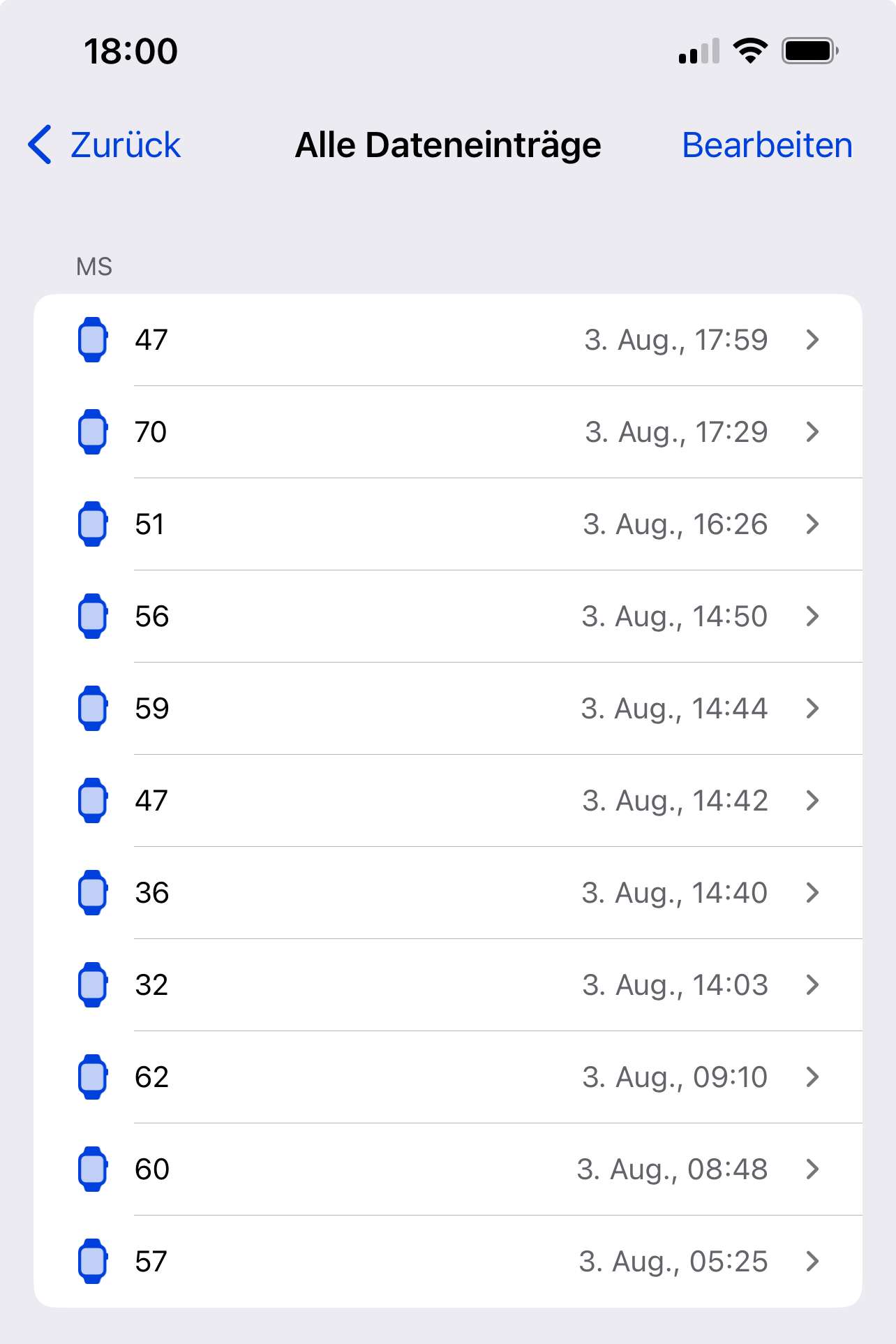896x1344 pixels.
Task: Open the entry with value 32
Action: tap(448, 984)
